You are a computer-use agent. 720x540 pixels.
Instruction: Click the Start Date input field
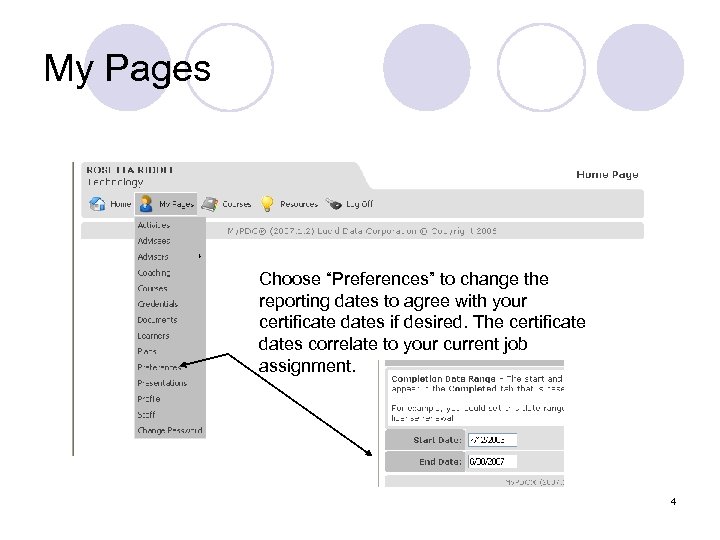tap(492, 440)
